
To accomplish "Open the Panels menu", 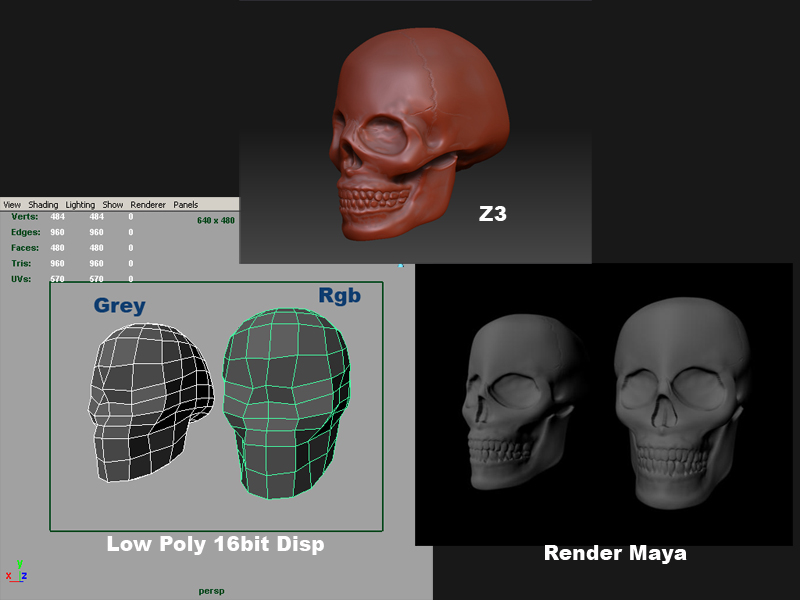I will click(x=186, y=205).
